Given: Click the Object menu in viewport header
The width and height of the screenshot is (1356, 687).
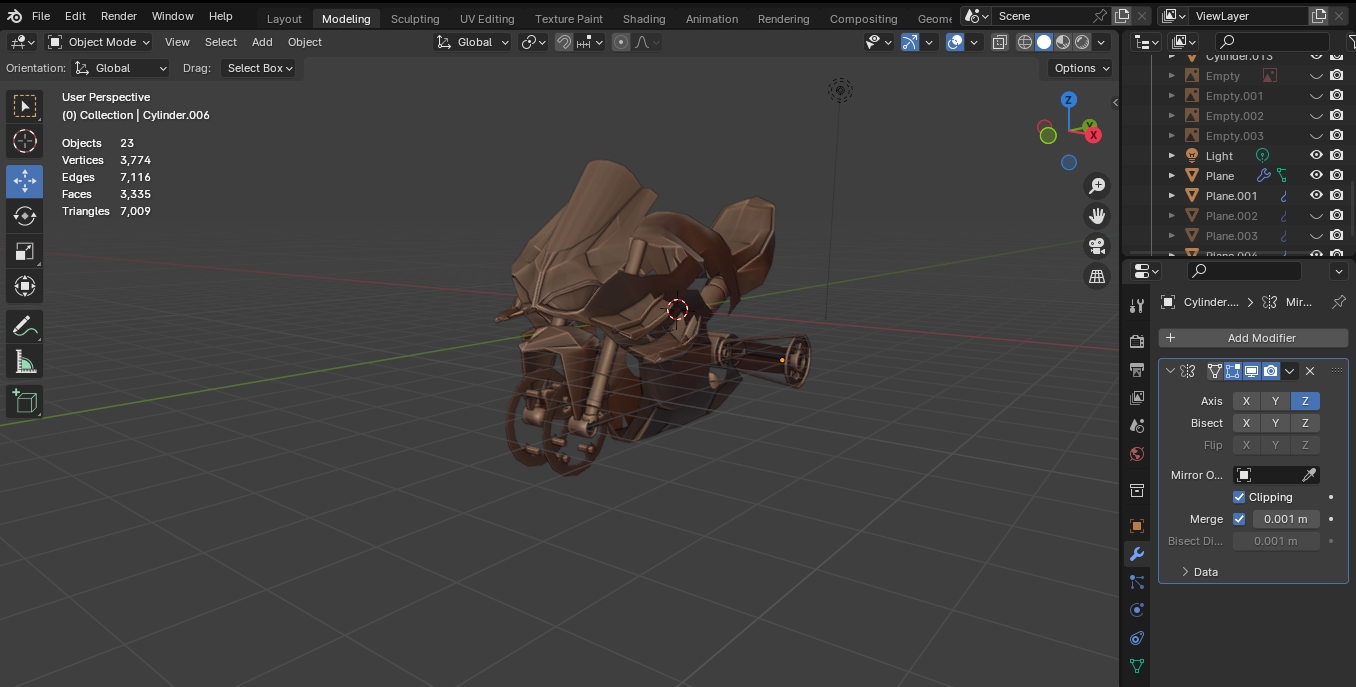Looking at the screenshot, I should point(305,42).
